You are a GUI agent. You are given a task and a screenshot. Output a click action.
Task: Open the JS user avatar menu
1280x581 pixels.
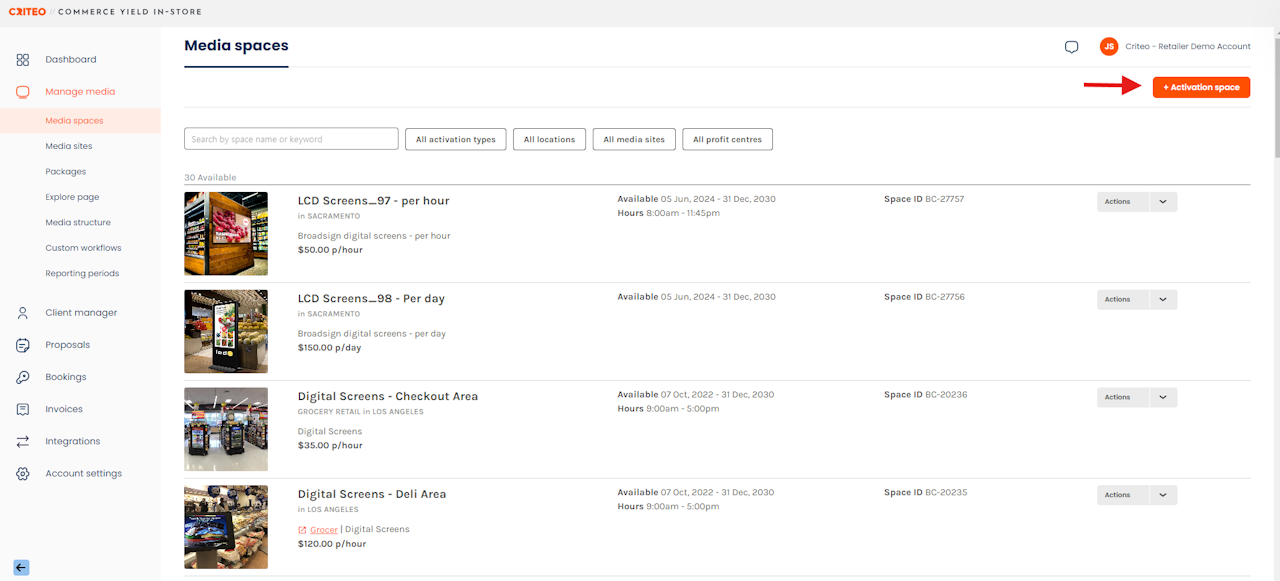pyautogui.click(x=1109, y=47)
